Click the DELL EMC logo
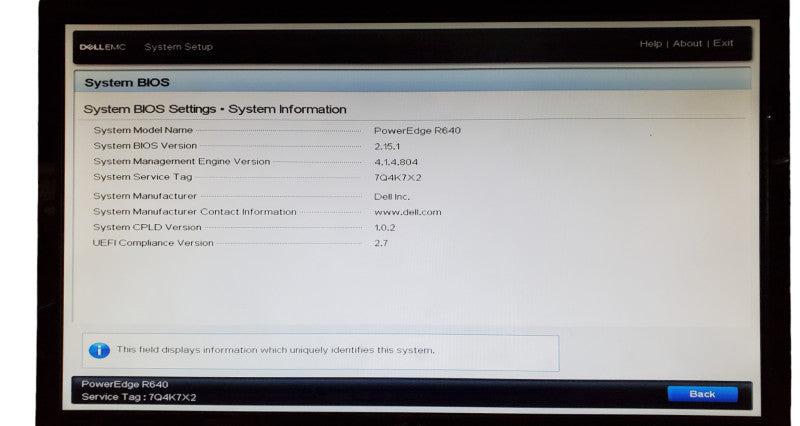This screenshot has width=800, height=426. [103, 47]
